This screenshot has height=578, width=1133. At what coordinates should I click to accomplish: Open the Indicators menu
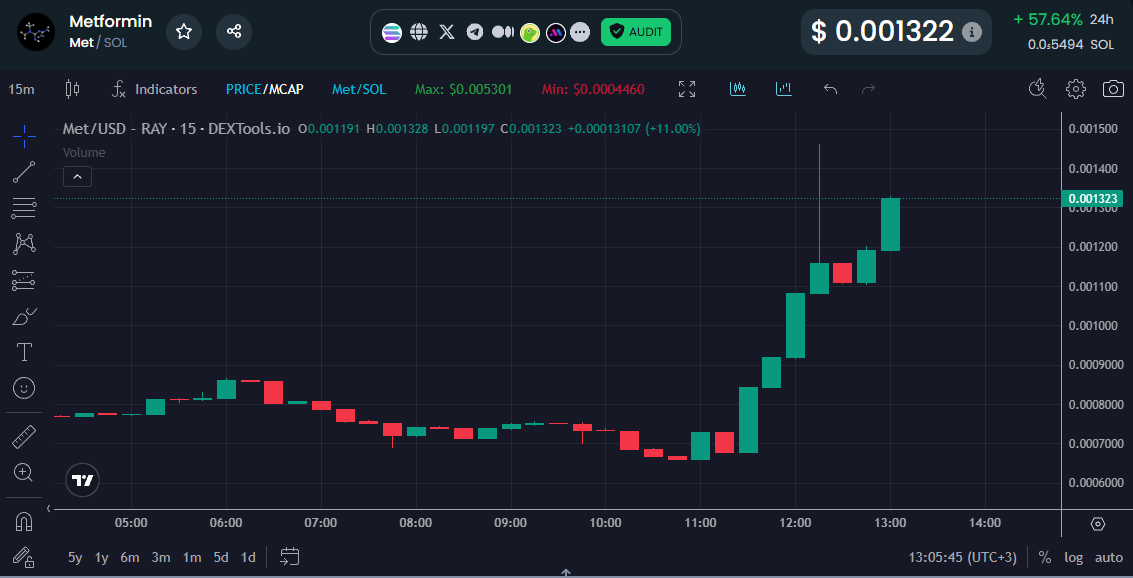tap(155, 89)
